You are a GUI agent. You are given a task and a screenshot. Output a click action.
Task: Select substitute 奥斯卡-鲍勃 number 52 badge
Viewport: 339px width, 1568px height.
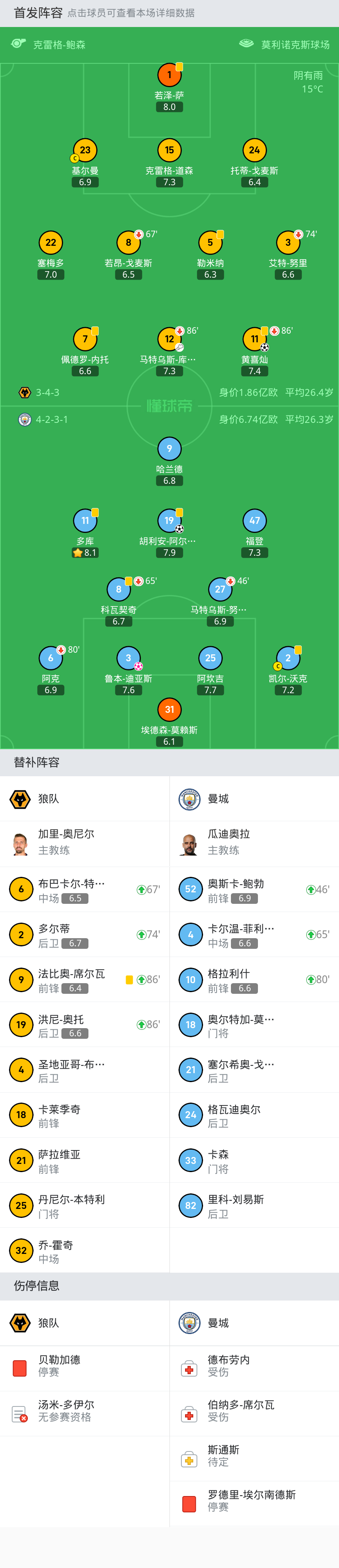pos(190,889)
